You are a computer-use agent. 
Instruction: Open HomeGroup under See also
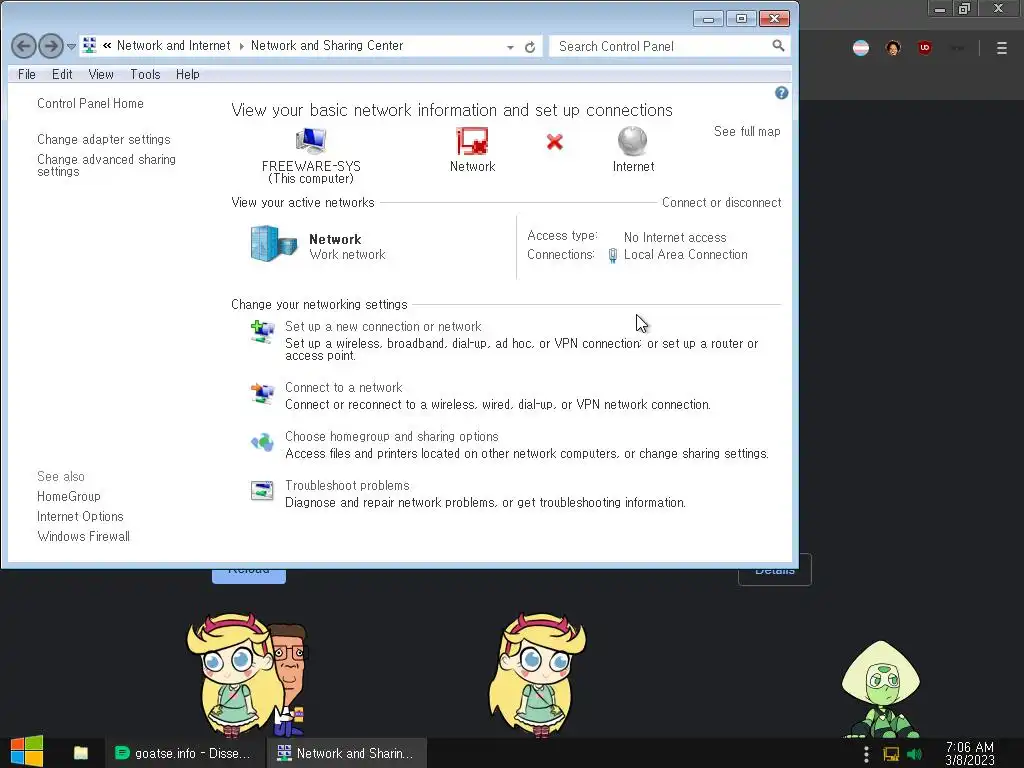click(x=69, y=496)
